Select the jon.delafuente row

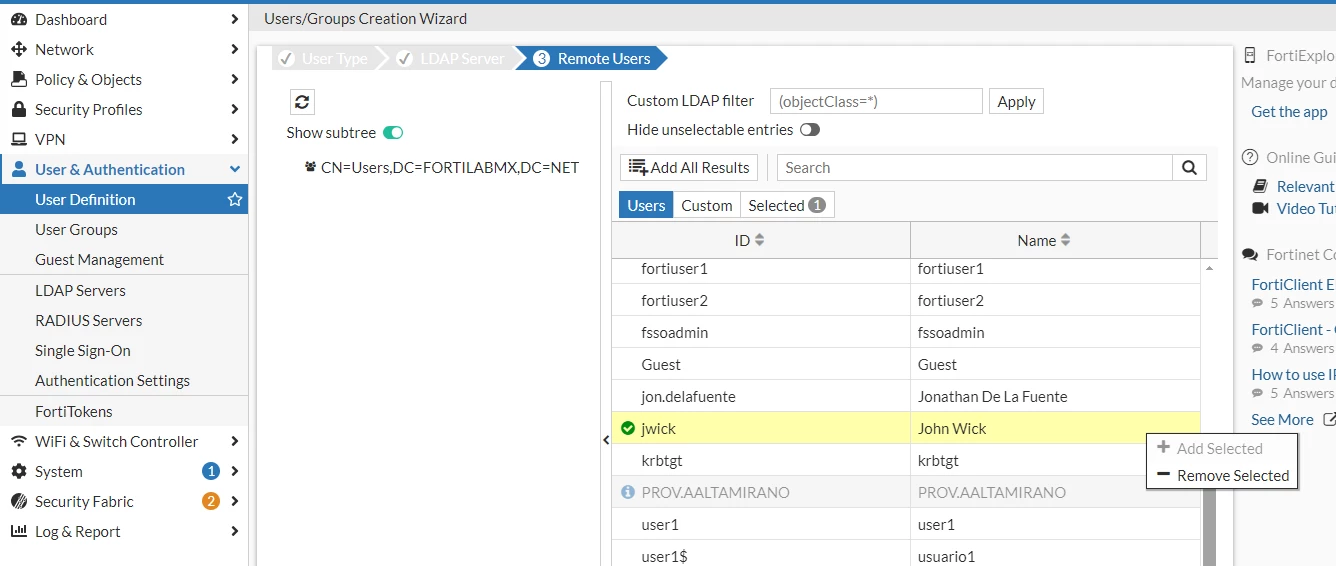906,396
